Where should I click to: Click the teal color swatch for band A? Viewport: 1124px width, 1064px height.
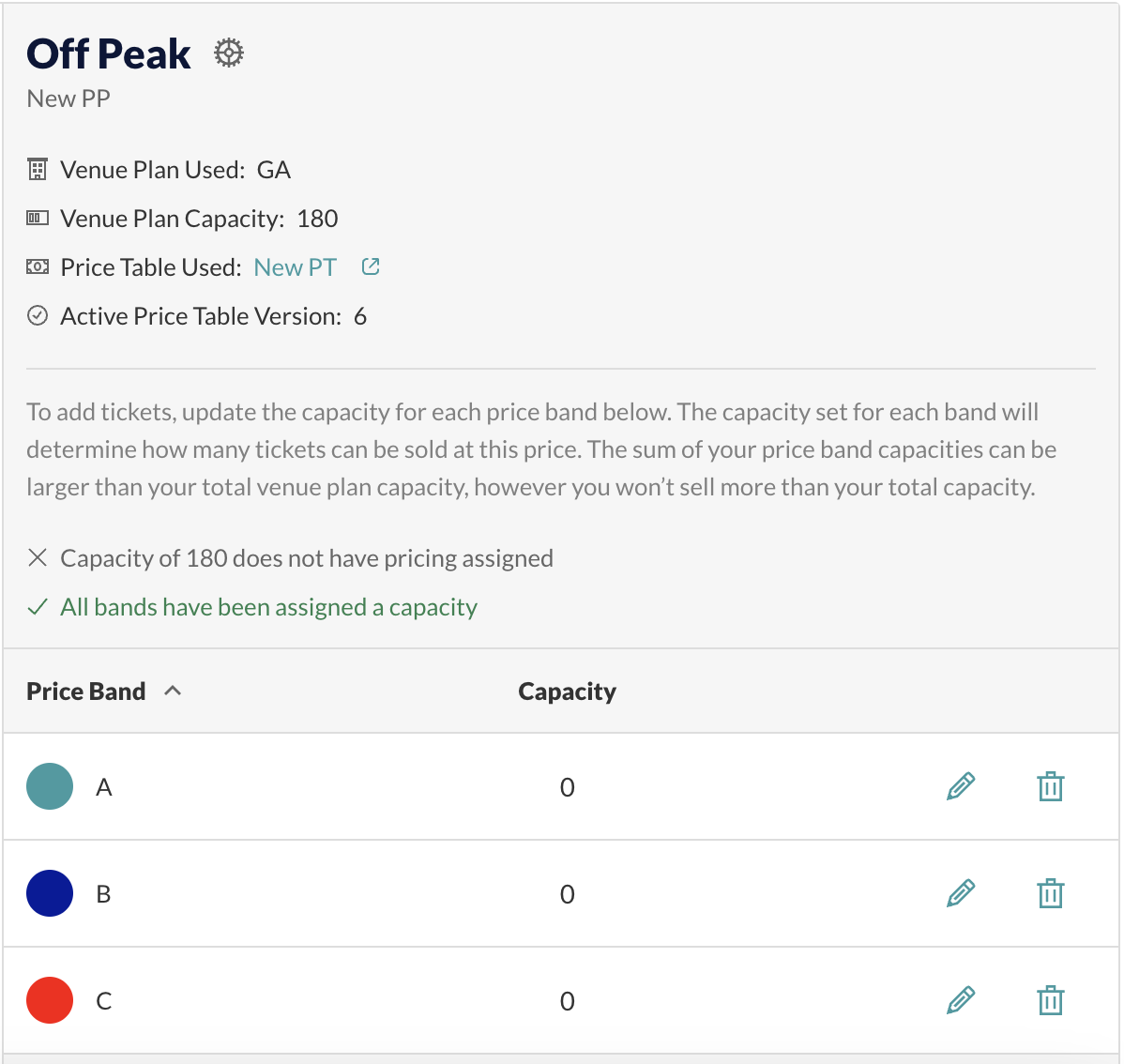(x=50, y=786)
